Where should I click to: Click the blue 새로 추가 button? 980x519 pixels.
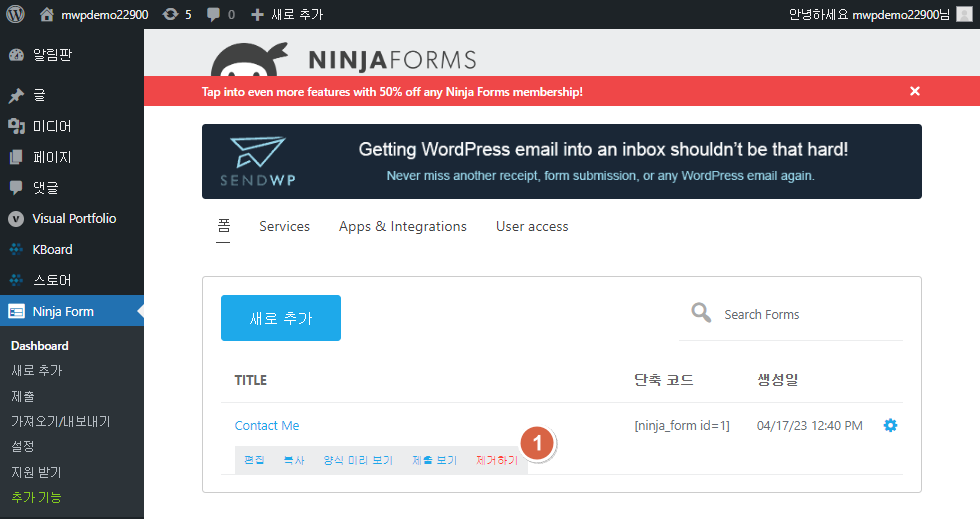281,318
